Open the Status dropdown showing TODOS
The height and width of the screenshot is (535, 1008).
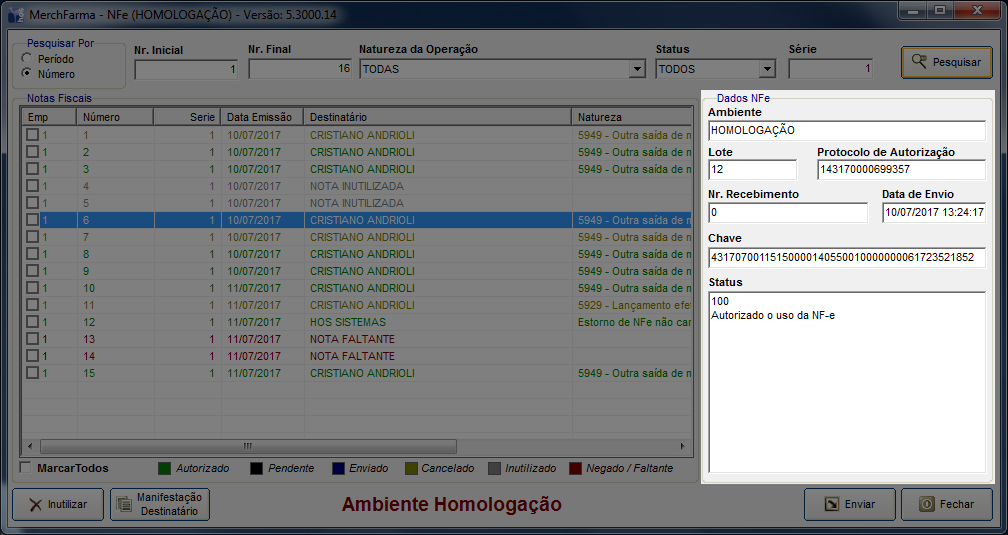pos(767,70)
